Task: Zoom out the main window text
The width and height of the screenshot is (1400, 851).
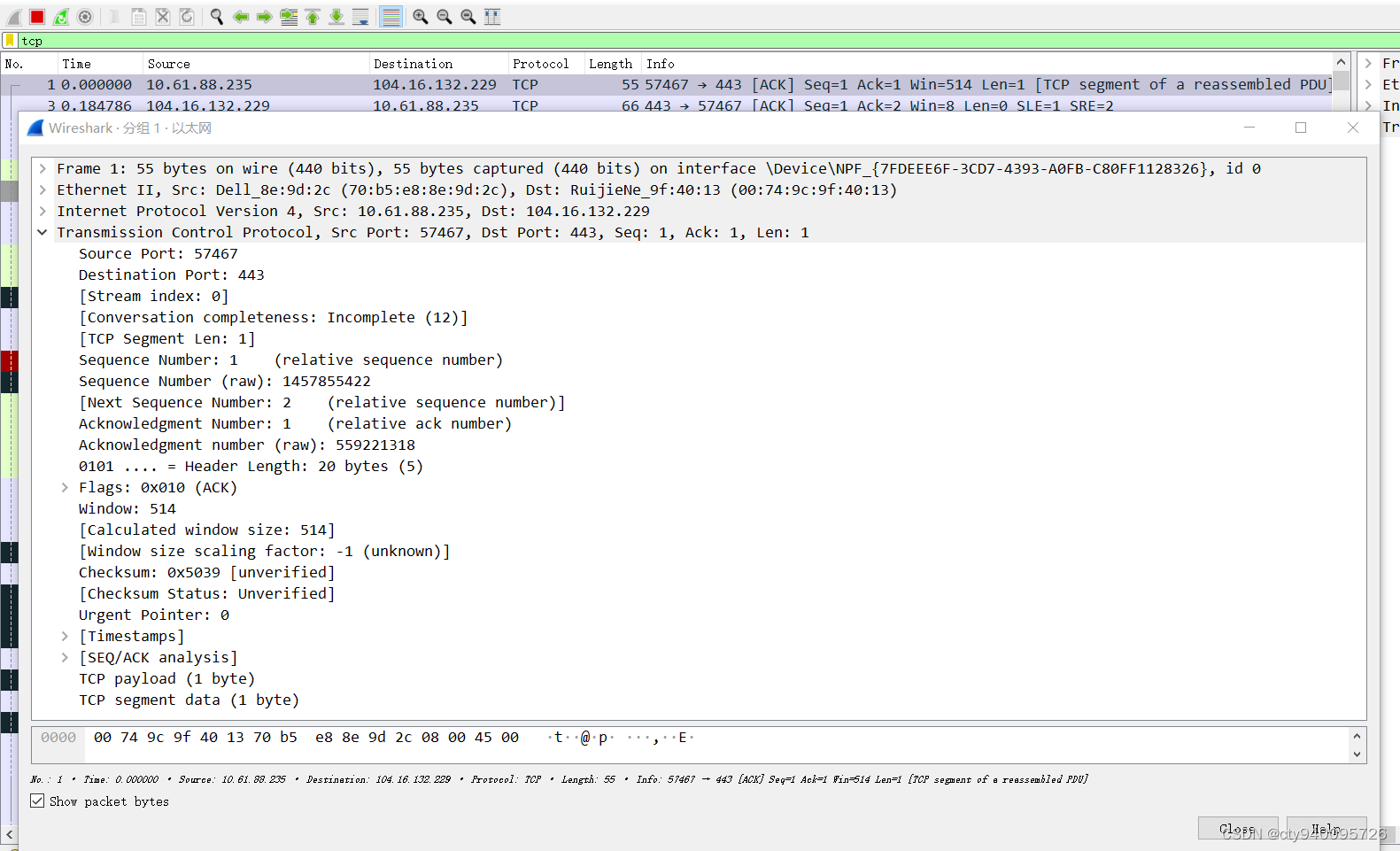Action: pos(445,17)
